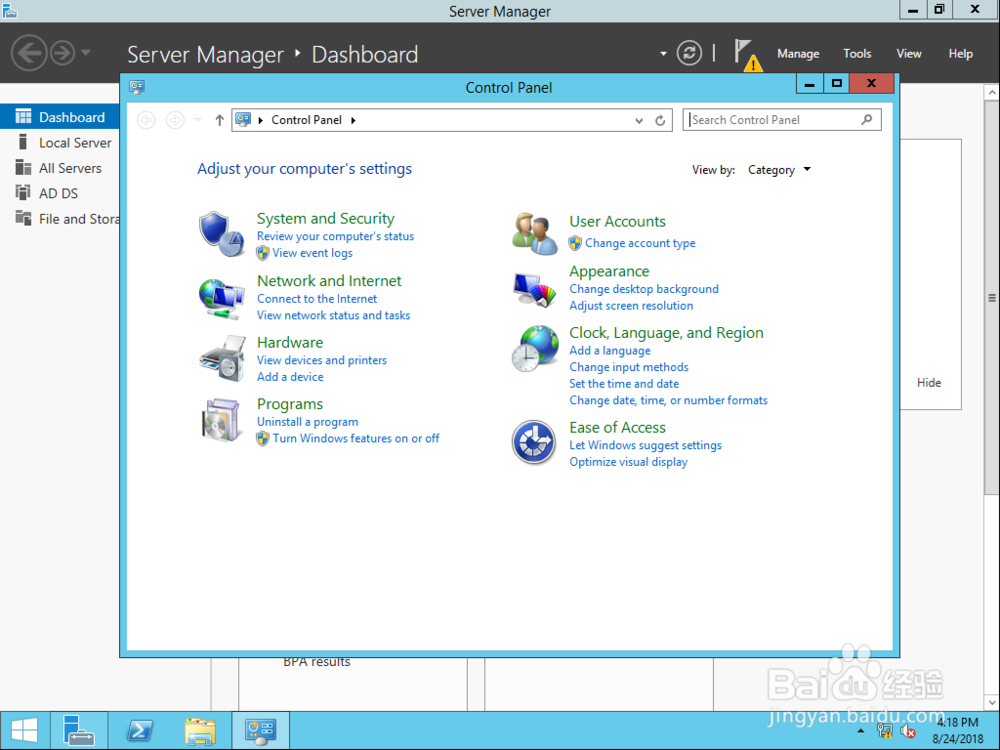Click the muted volume tray icon
The height and width of the screenshot is (750, 1000).
(908, 731)
